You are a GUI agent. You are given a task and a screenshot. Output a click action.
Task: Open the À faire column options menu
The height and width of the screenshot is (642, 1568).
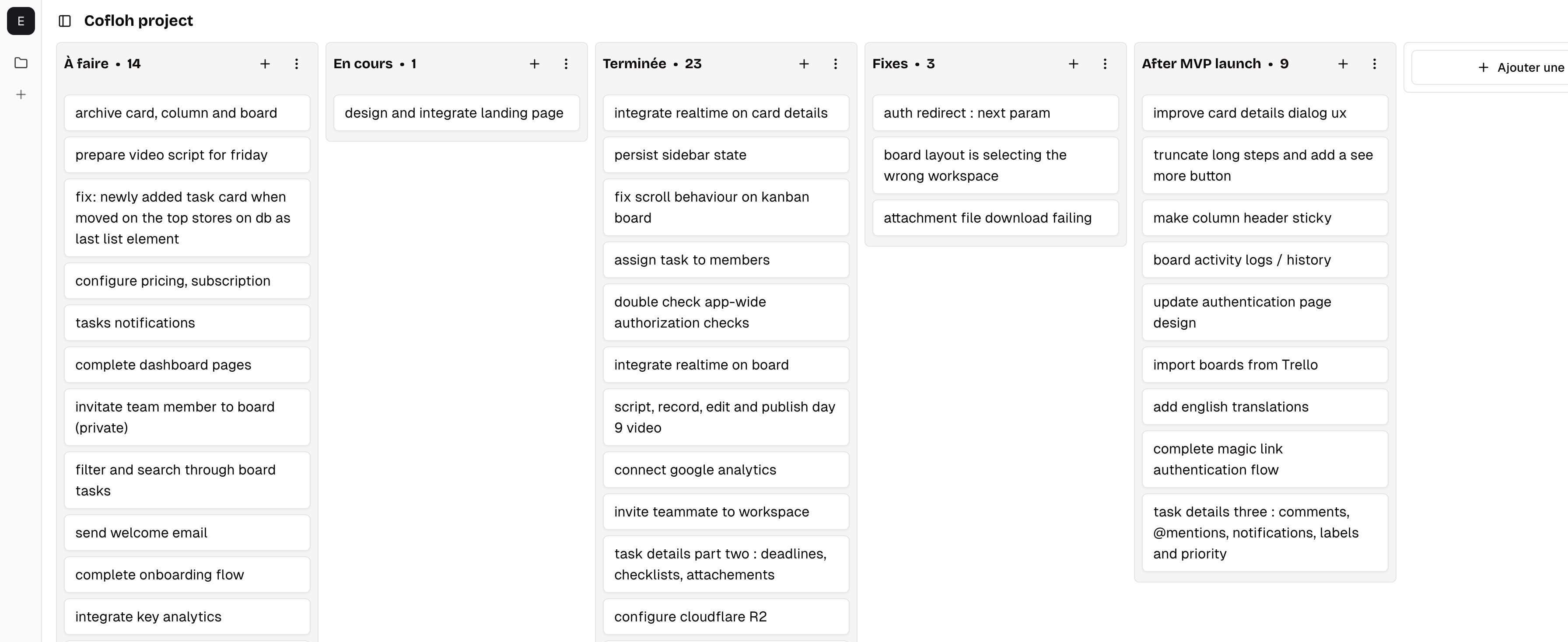click(297, 64)
